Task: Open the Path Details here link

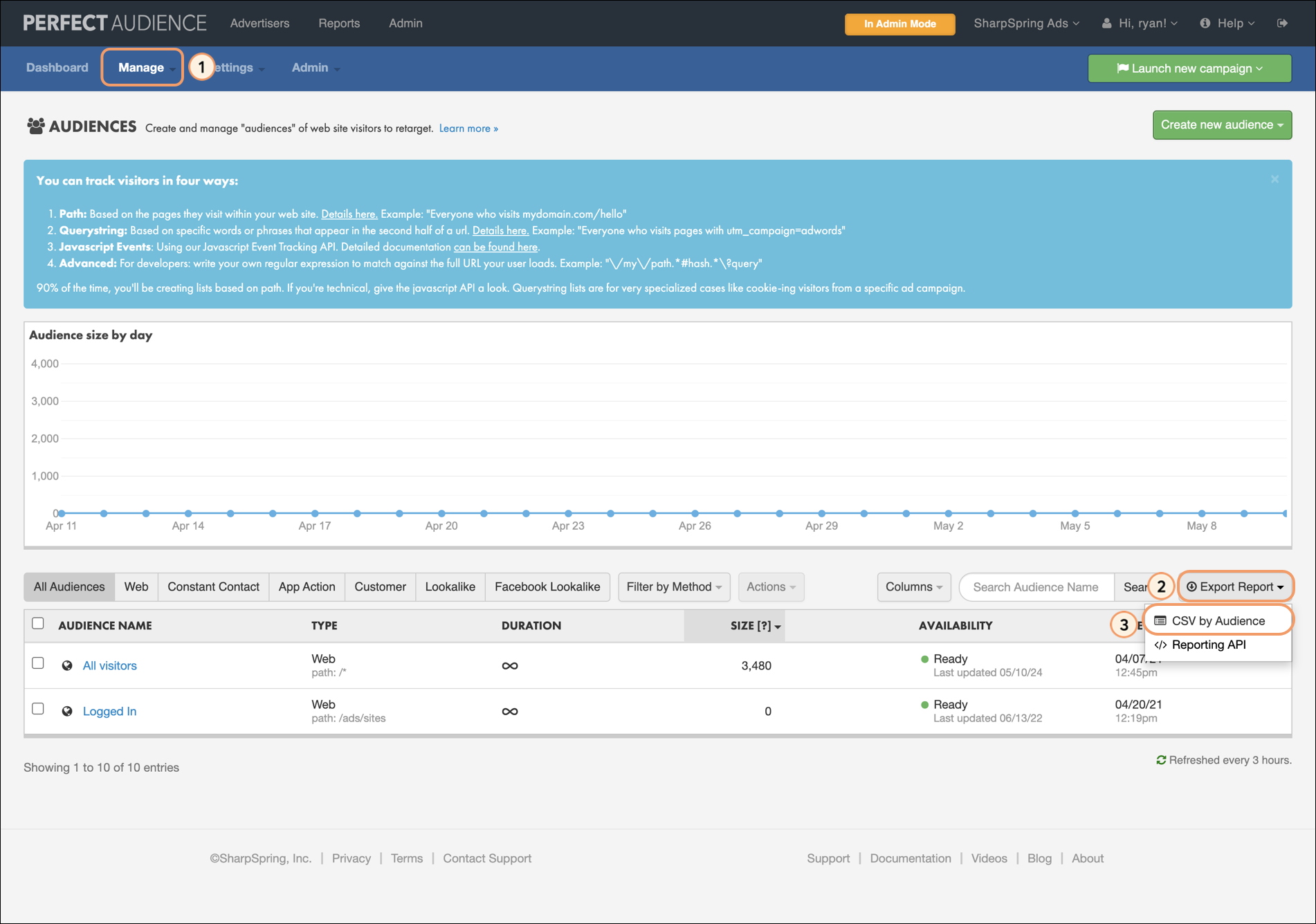Action: click(x=349, y=214)
